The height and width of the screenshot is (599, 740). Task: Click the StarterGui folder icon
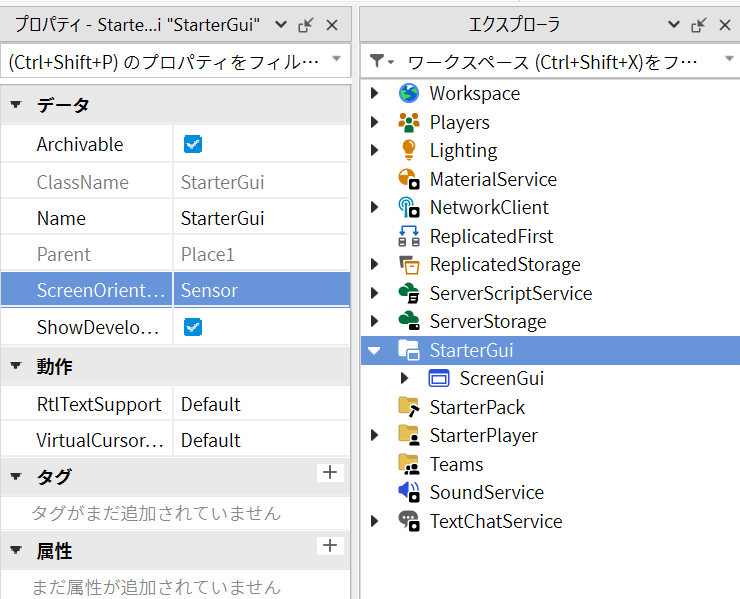click(409, 350)
